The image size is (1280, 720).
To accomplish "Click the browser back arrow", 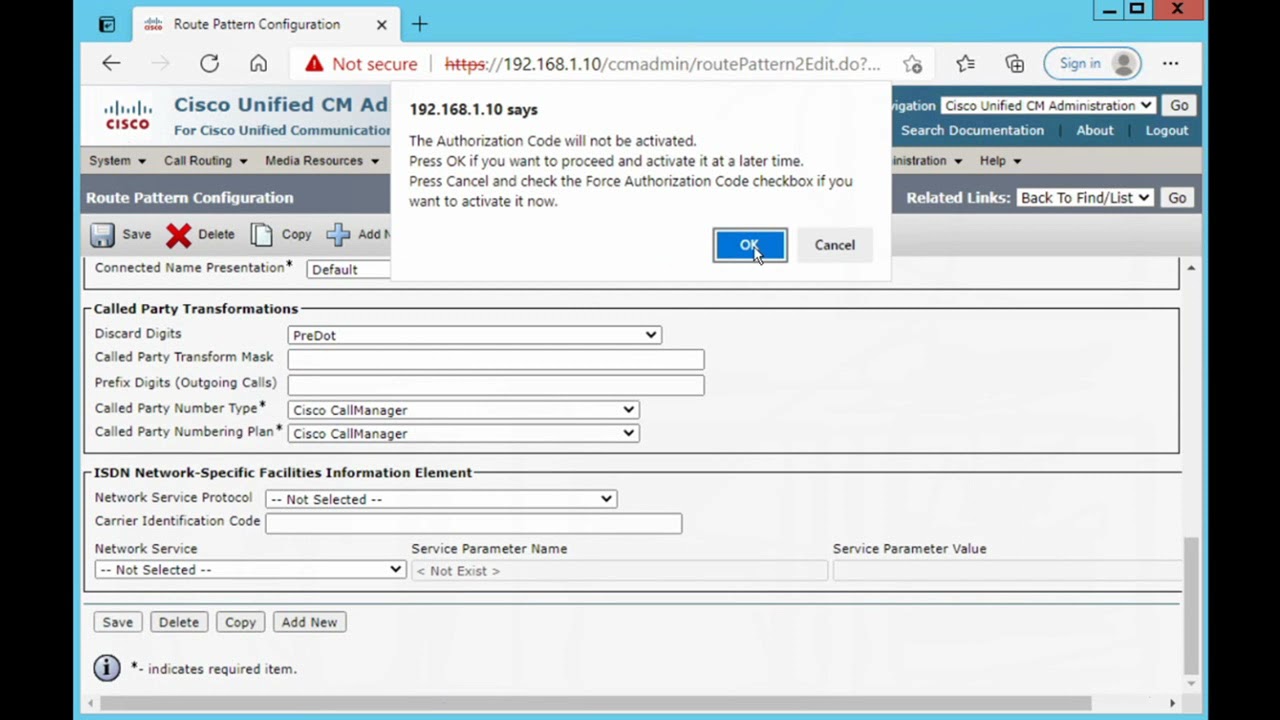I will pyautogui.click(x=111, y=63).
